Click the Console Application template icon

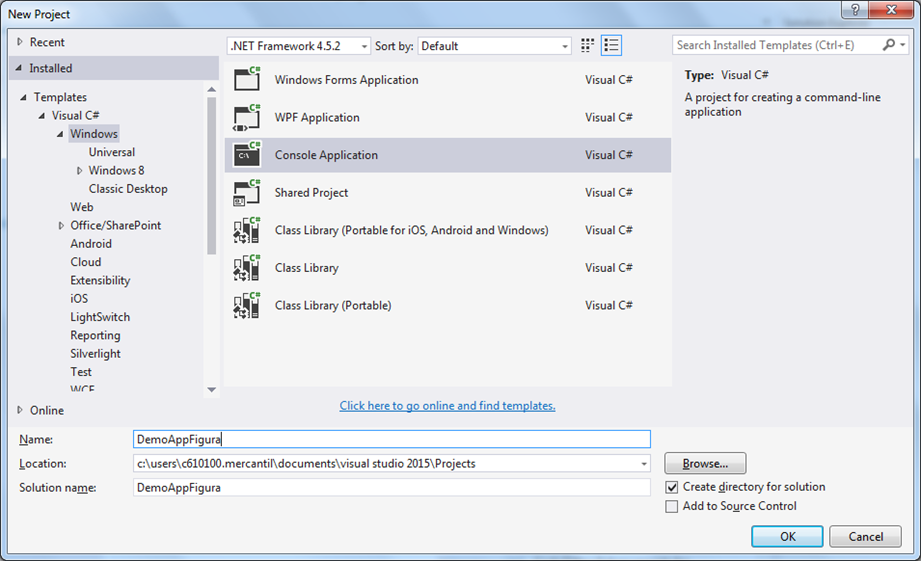(247, 154)
